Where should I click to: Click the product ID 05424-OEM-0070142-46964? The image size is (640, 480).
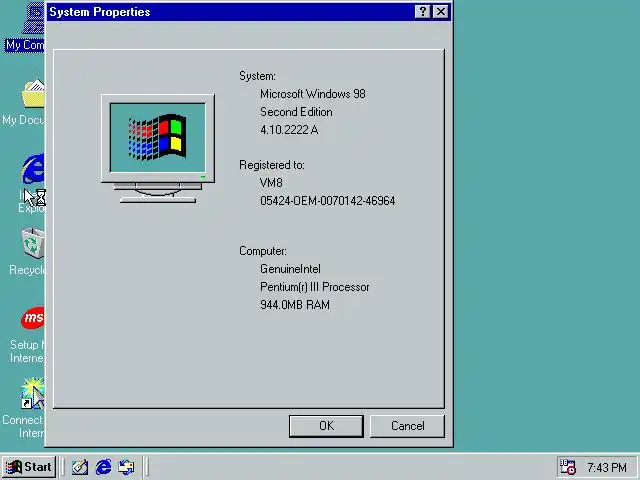327,201
